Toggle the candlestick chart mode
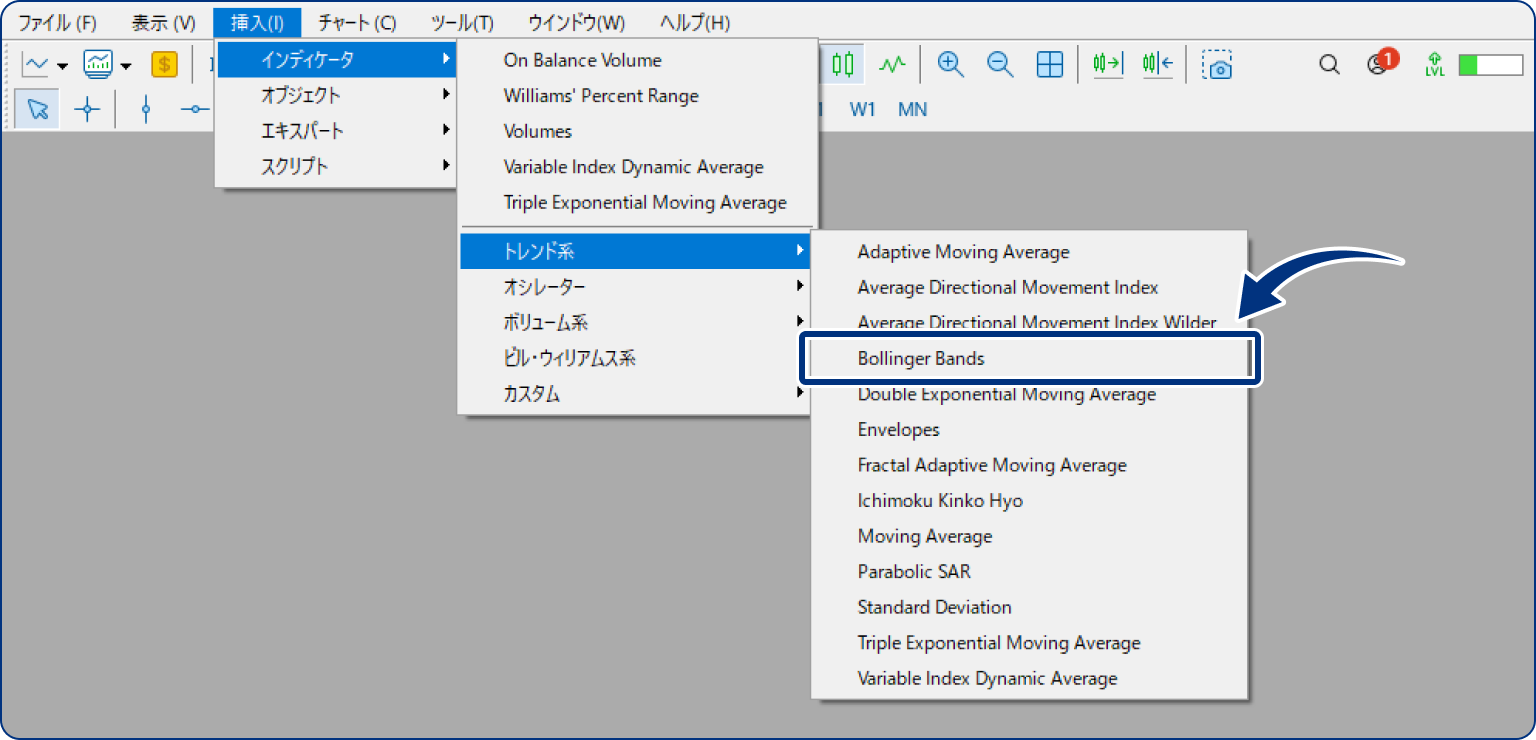Viewport: 1536px width, 740px height. (843, 65)
